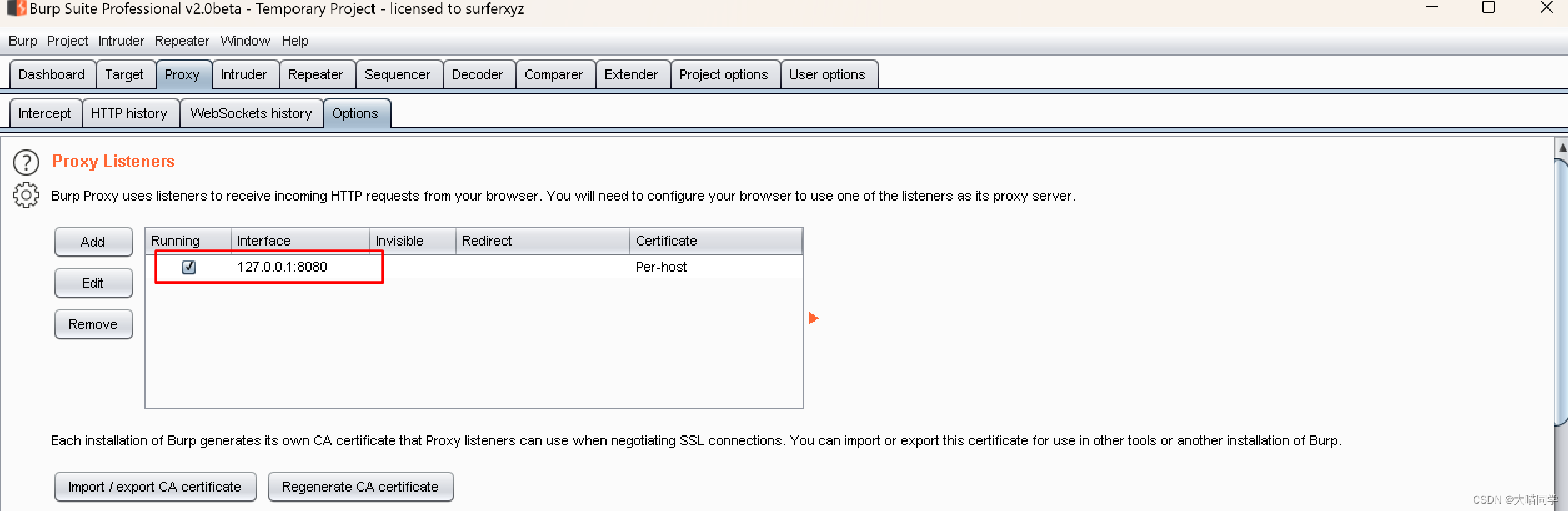This screenshot has width=1568, height=511.
Task: Click the vertical scrollbar thumb on the right
Action: [1561, 291]
